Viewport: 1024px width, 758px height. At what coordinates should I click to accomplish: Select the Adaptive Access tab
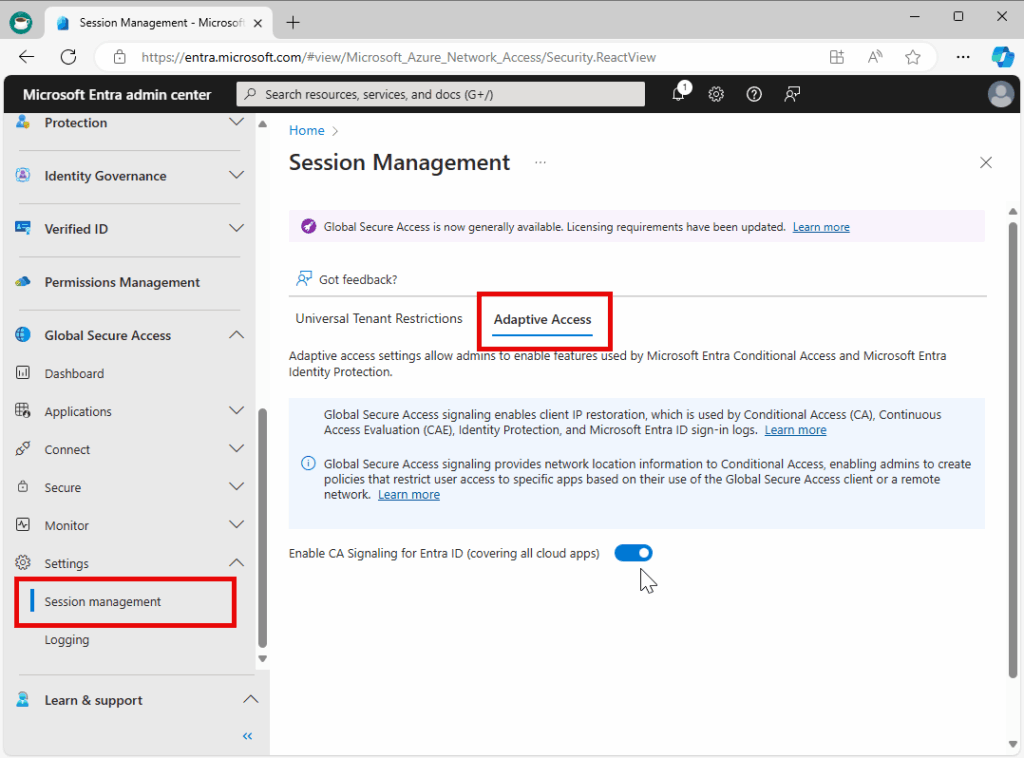pos(543,320)
